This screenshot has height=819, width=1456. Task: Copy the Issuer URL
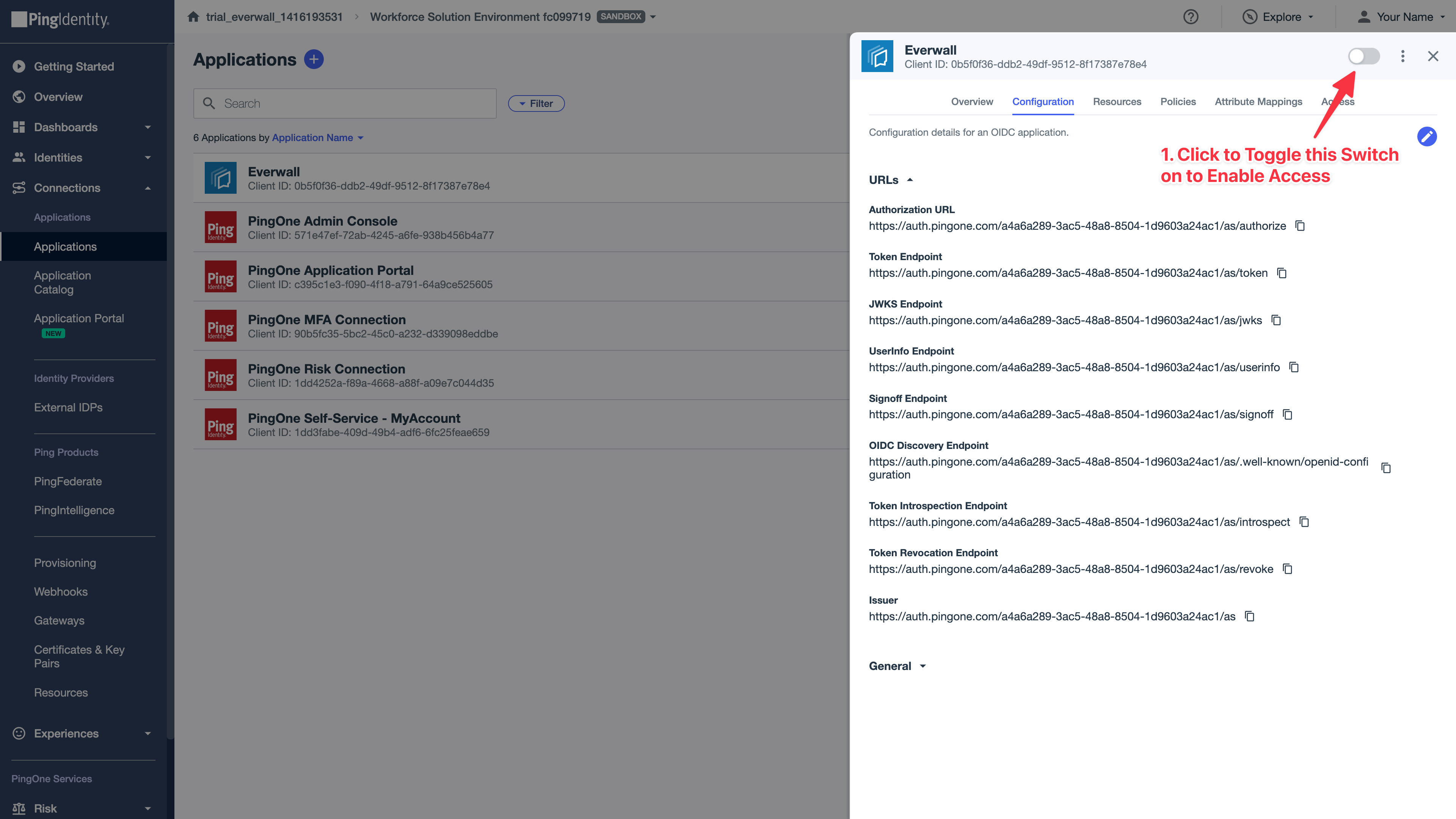pos(1250,617)
